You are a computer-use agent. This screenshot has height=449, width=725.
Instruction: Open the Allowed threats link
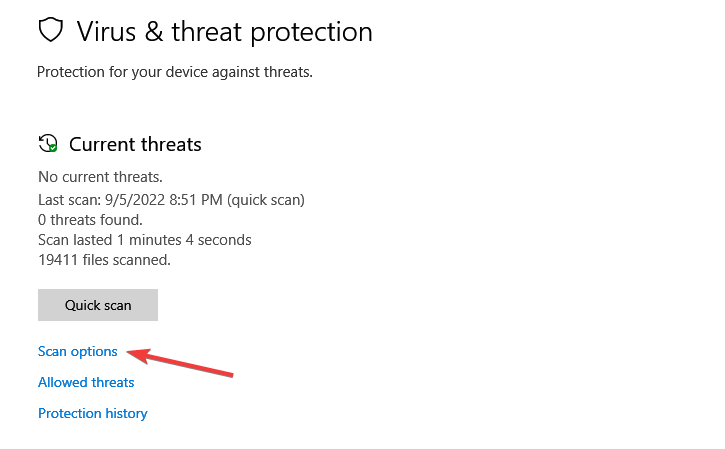click(86, 382)
